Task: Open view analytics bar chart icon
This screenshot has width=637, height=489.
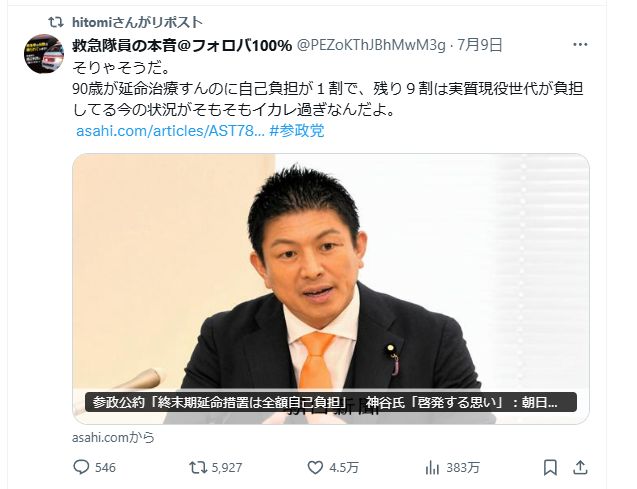Action: [x=432, y=467]
